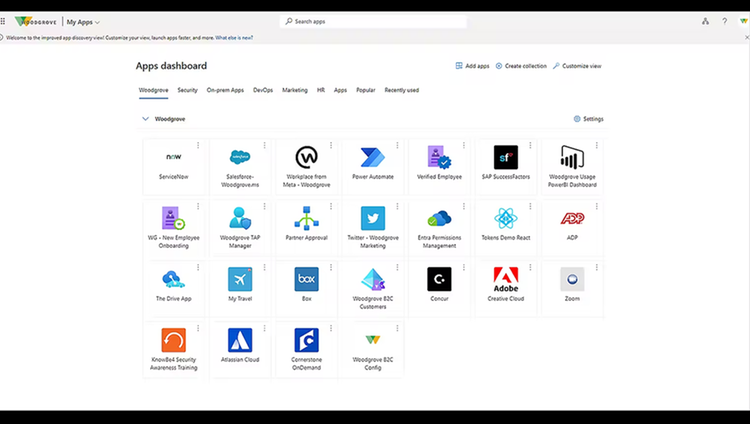This screenshot has height=424, width=750.
Task: Open the more options menu on Atlassian Cloud tile
Action: 265,328
